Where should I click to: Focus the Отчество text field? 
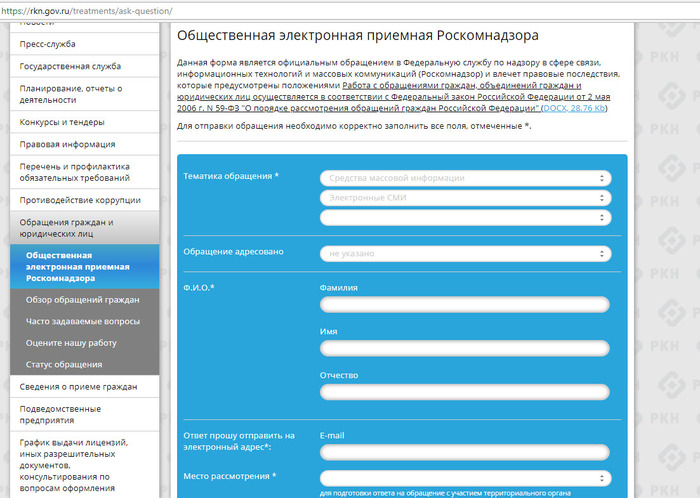coord(465,392)
